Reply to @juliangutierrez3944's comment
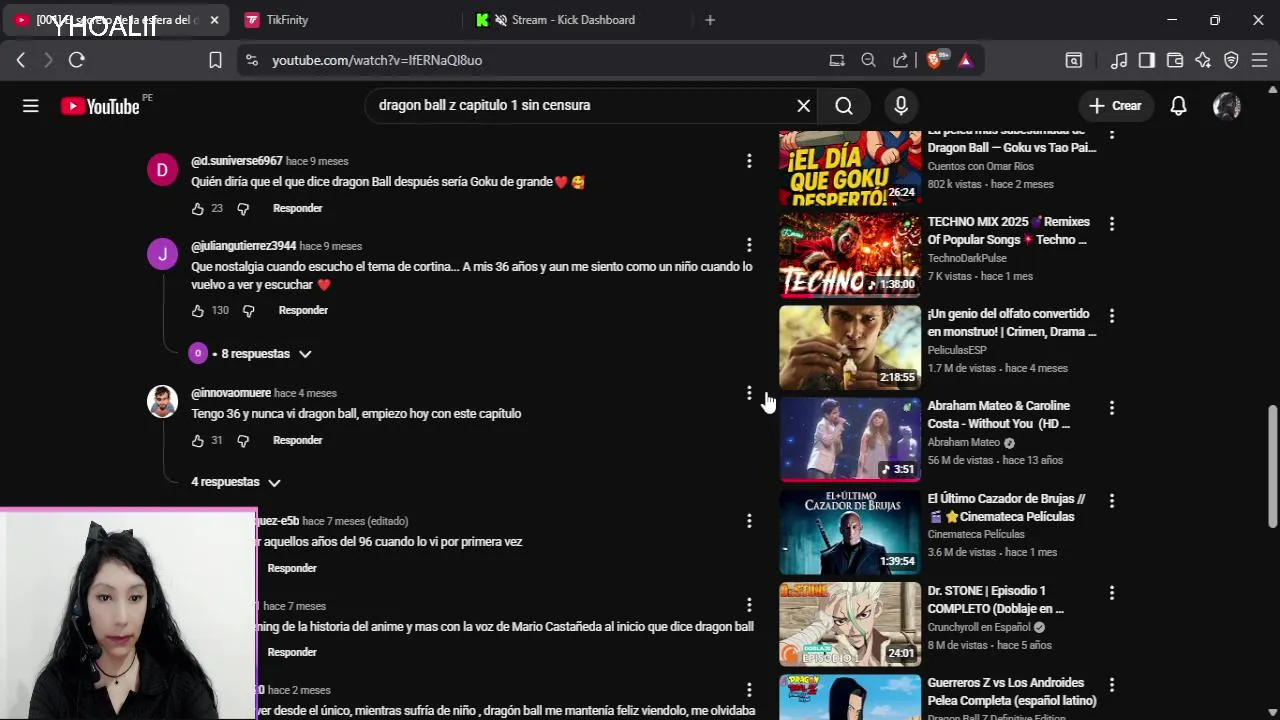1280x720 pixels. [303, 310]
